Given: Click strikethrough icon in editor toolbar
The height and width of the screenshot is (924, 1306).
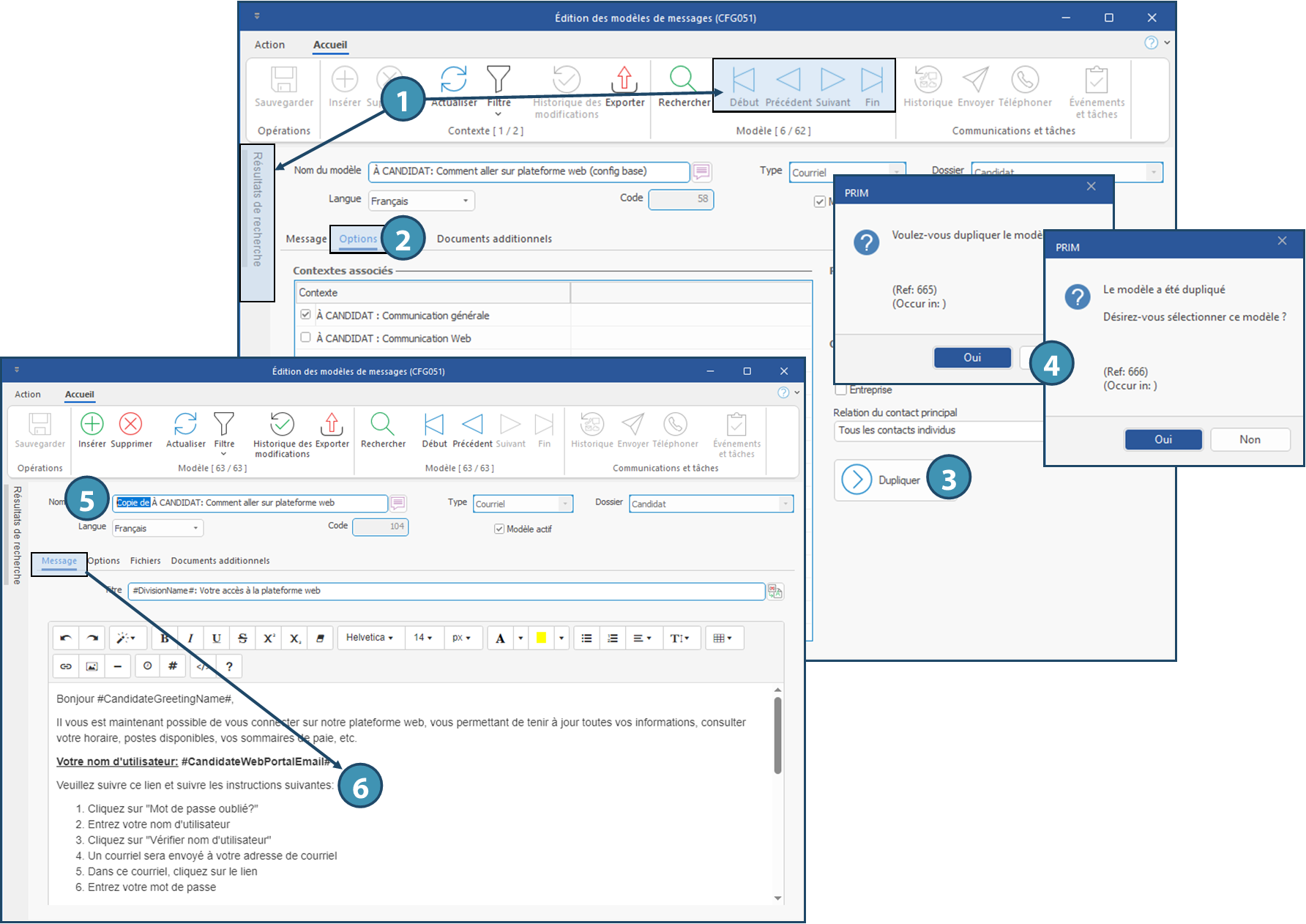Looking at the screenshot, I should point(242,638).
